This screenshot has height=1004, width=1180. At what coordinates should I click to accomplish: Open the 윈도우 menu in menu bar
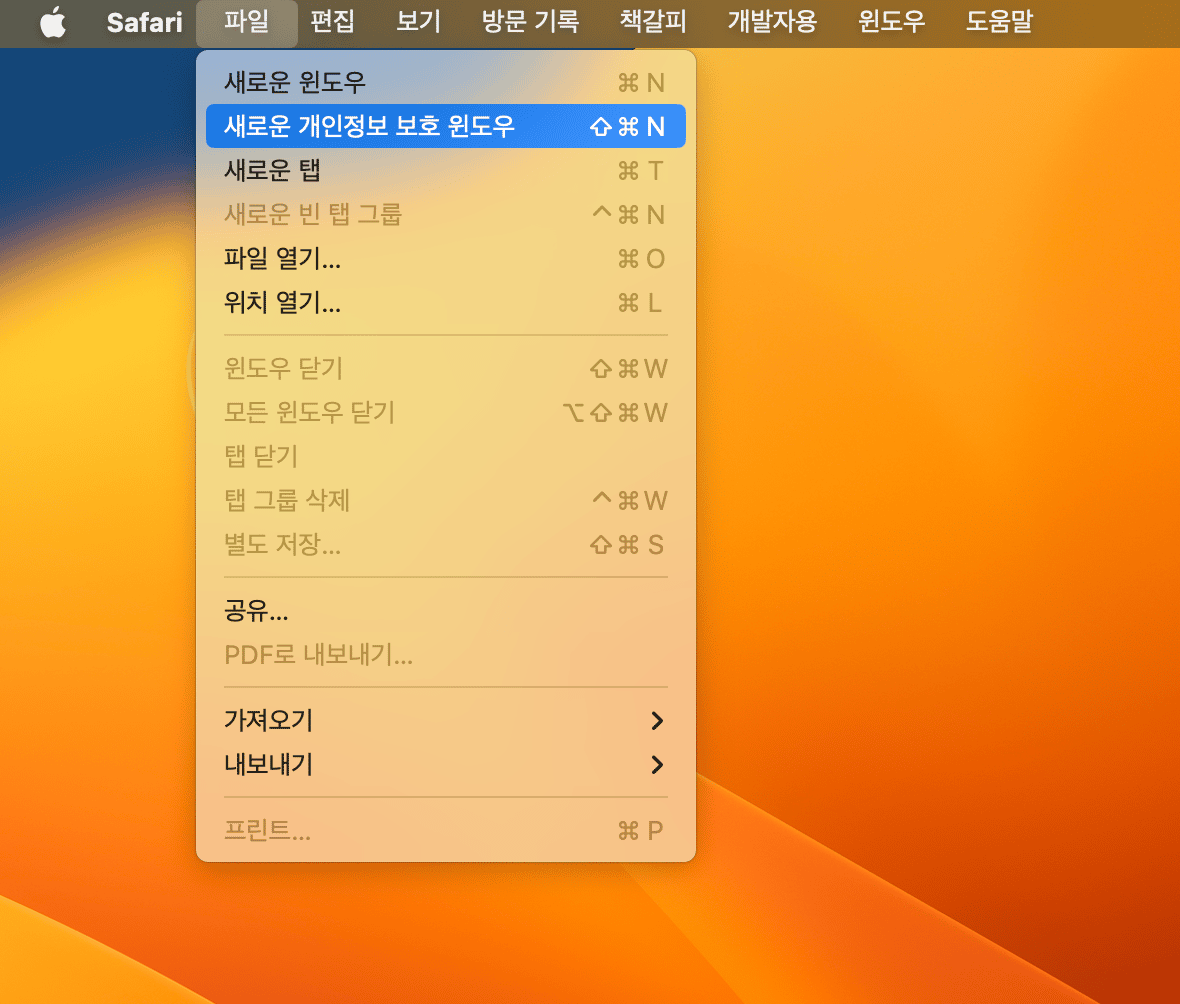click(x=892, y=23)
